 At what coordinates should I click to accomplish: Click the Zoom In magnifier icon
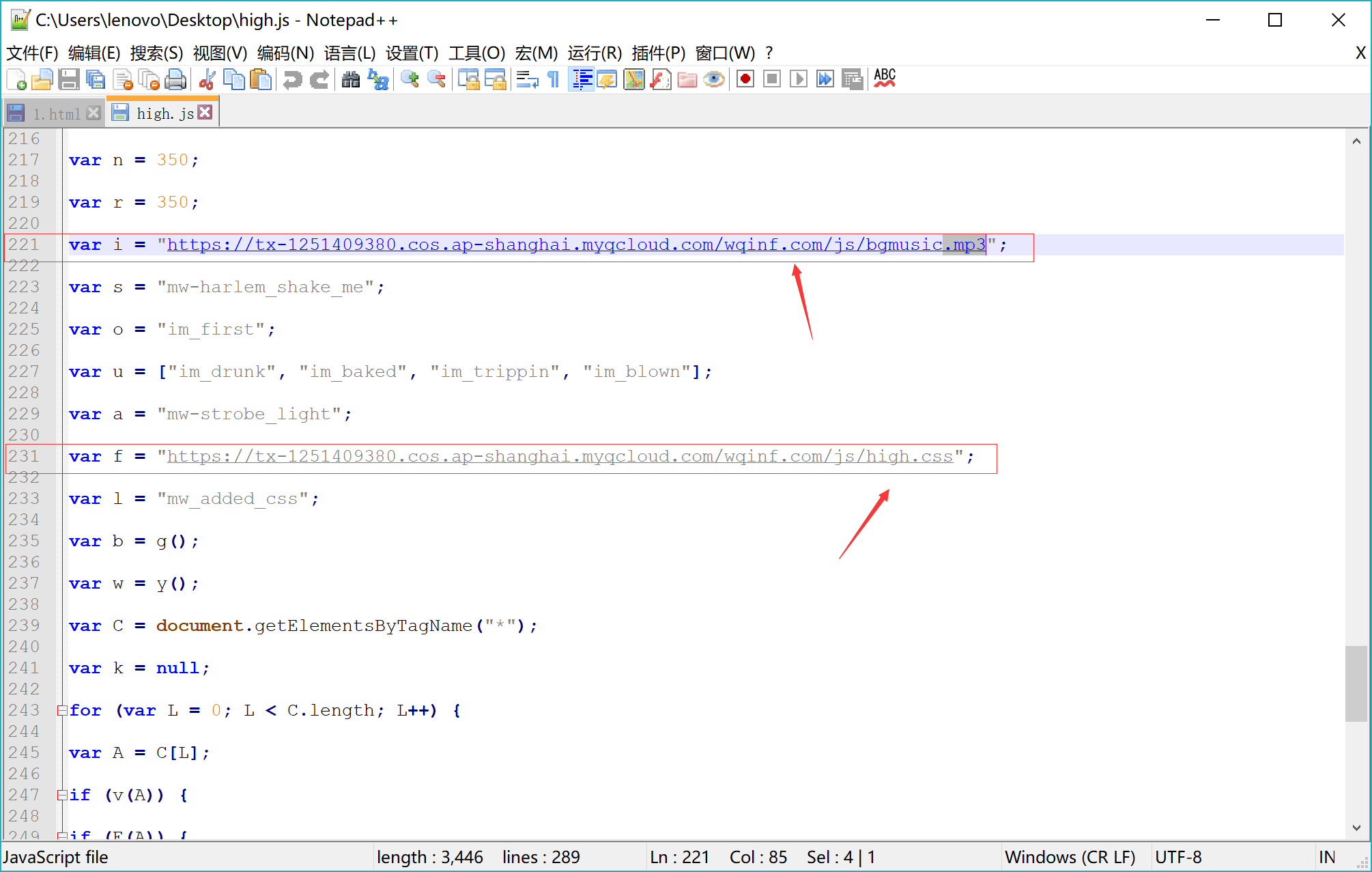pos(410,80)
